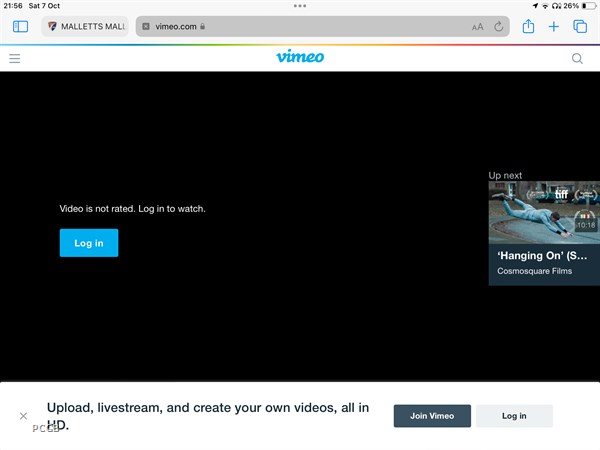This screenshot has height=450, width=600.
Task: Open the Vimeo hamburger menu
Action: point(15,59)
